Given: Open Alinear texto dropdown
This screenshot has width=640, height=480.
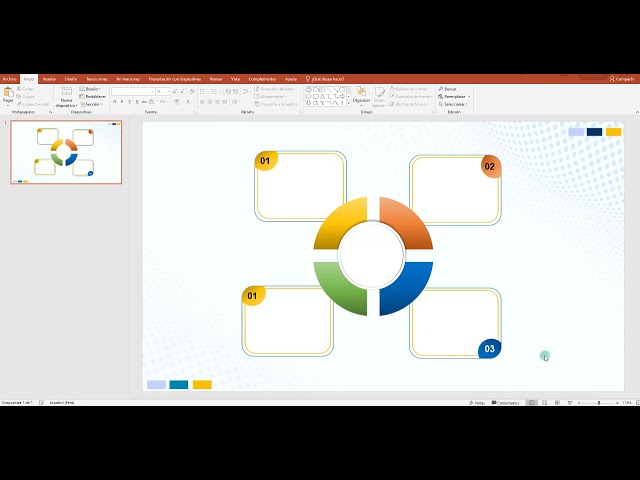Looking at the screenshot, I should point(271,96).
